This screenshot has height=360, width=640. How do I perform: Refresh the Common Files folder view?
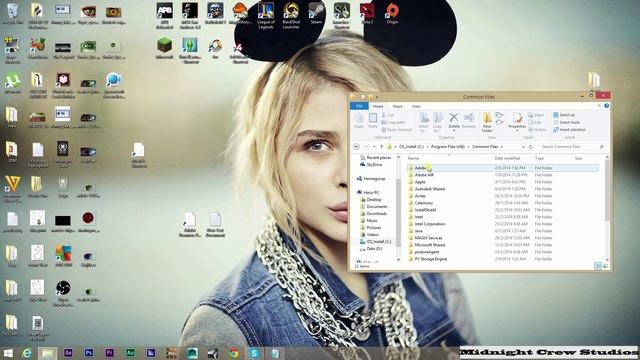click(531, 147)
